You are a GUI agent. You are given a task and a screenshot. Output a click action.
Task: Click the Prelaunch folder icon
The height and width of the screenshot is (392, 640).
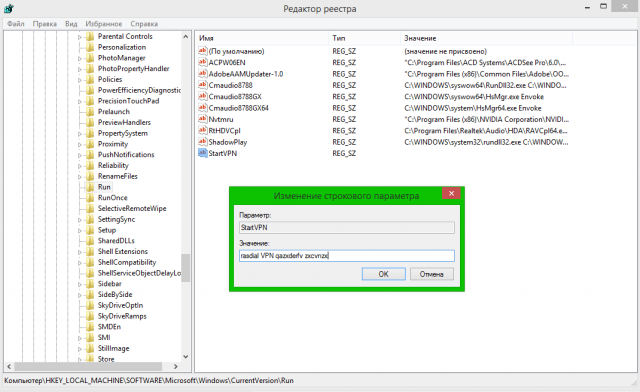click(x=90, y=111)
